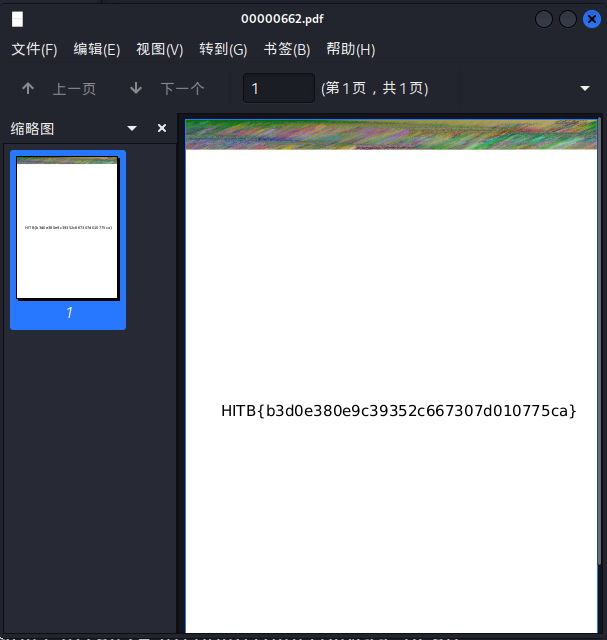Click the HITB flag text in document
The height and width of the screenshot is (640, 607).
[x=398, y=411]
